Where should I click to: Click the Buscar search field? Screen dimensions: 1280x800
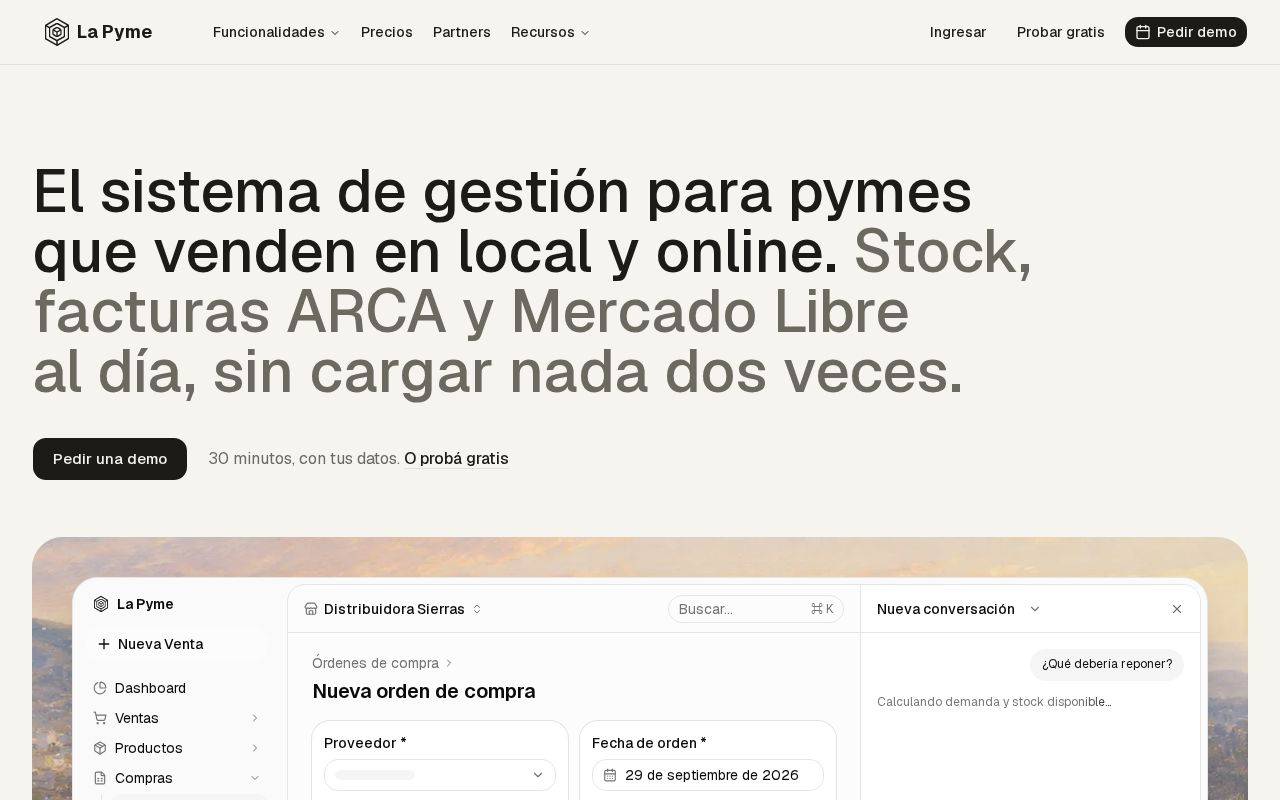(x=756, y=609)
